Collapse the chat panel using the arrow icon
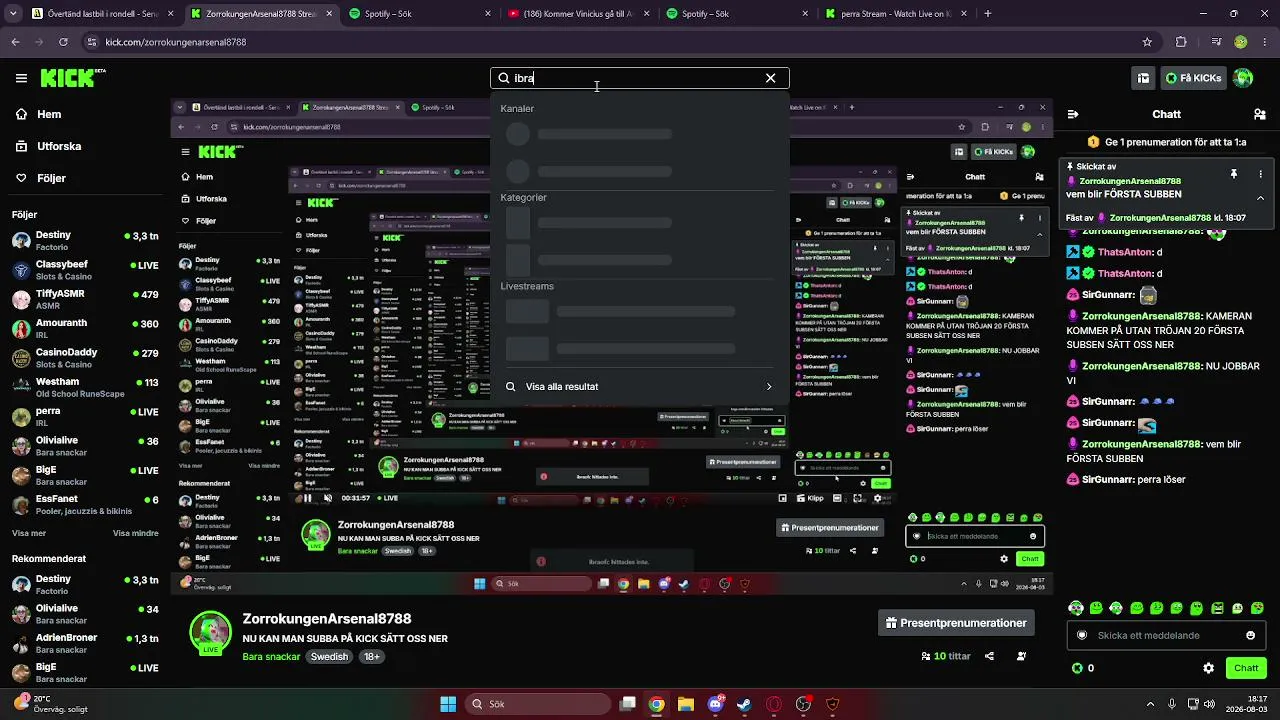This screenshot has height=720, width=1280. pos(1073,115)
